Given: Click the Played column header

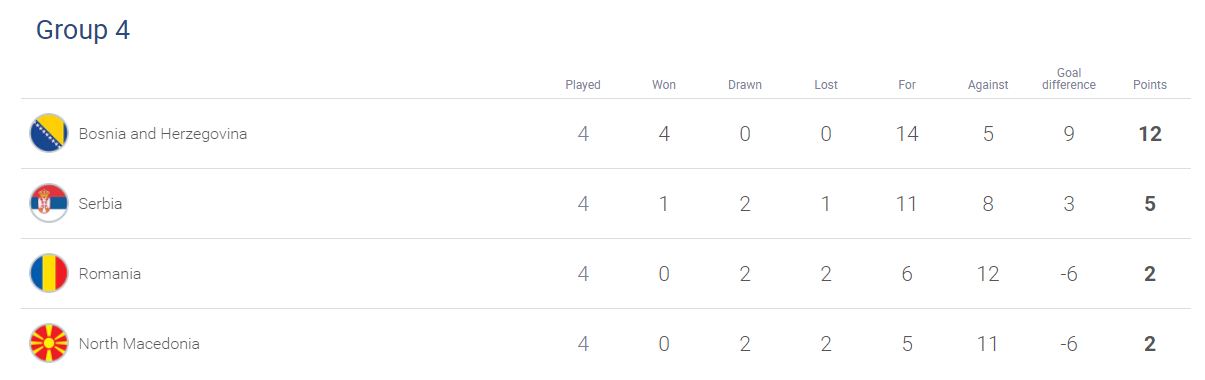Looking at the screenshot, I should (583, 85).
